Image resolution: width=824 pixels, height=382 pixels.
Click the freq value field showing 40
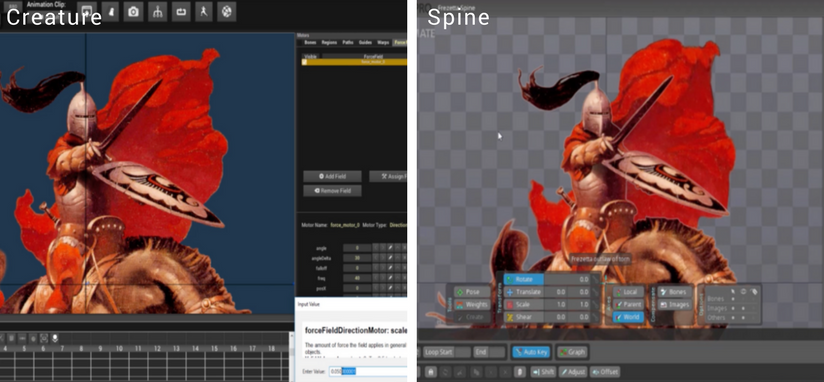pyautogui.click(x=357, y=278)
